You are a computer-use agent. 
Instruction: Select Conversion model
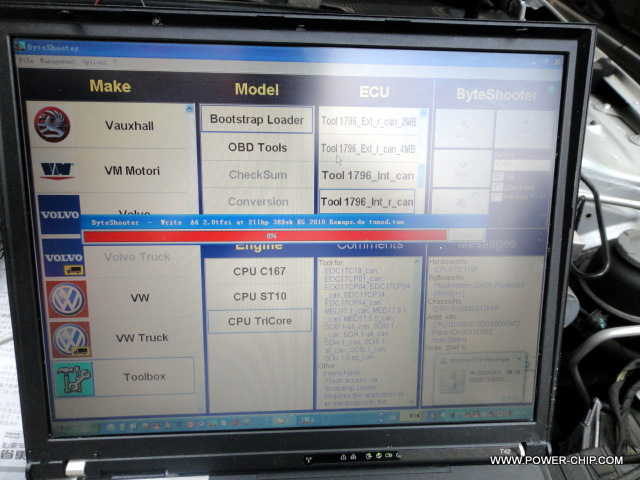click(x=258, y=202)
